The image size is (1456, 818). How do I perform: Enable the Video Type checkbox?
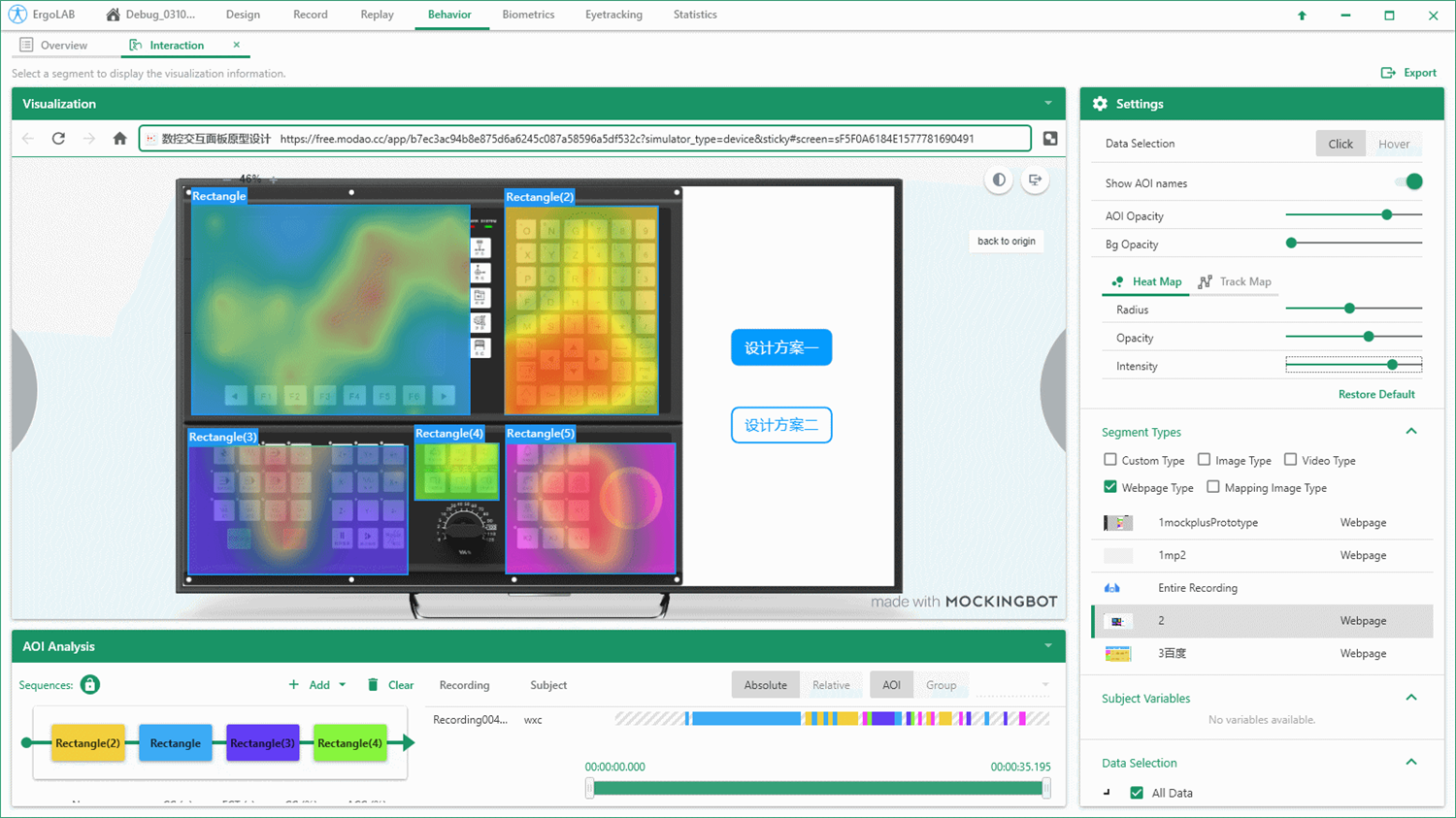pyautogui.click(x=1290, y=460)
